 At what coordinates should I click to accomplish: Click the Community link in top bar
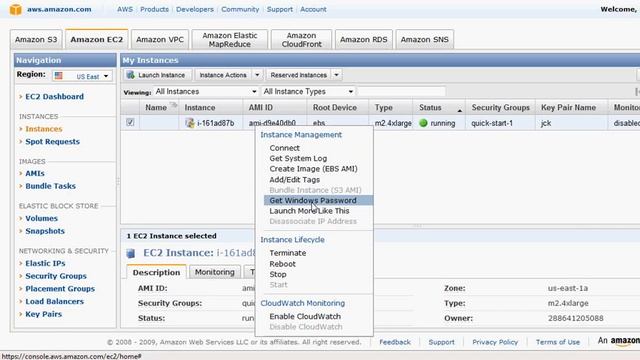240,9
